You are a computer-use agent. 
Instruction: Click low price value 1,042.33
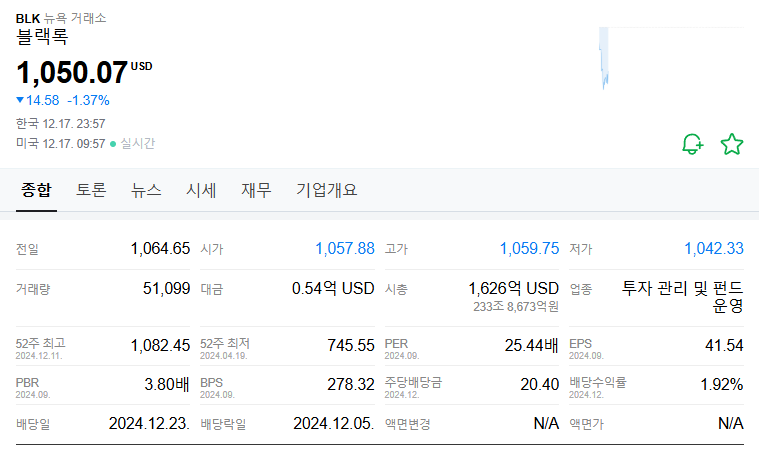pos(713,249)
